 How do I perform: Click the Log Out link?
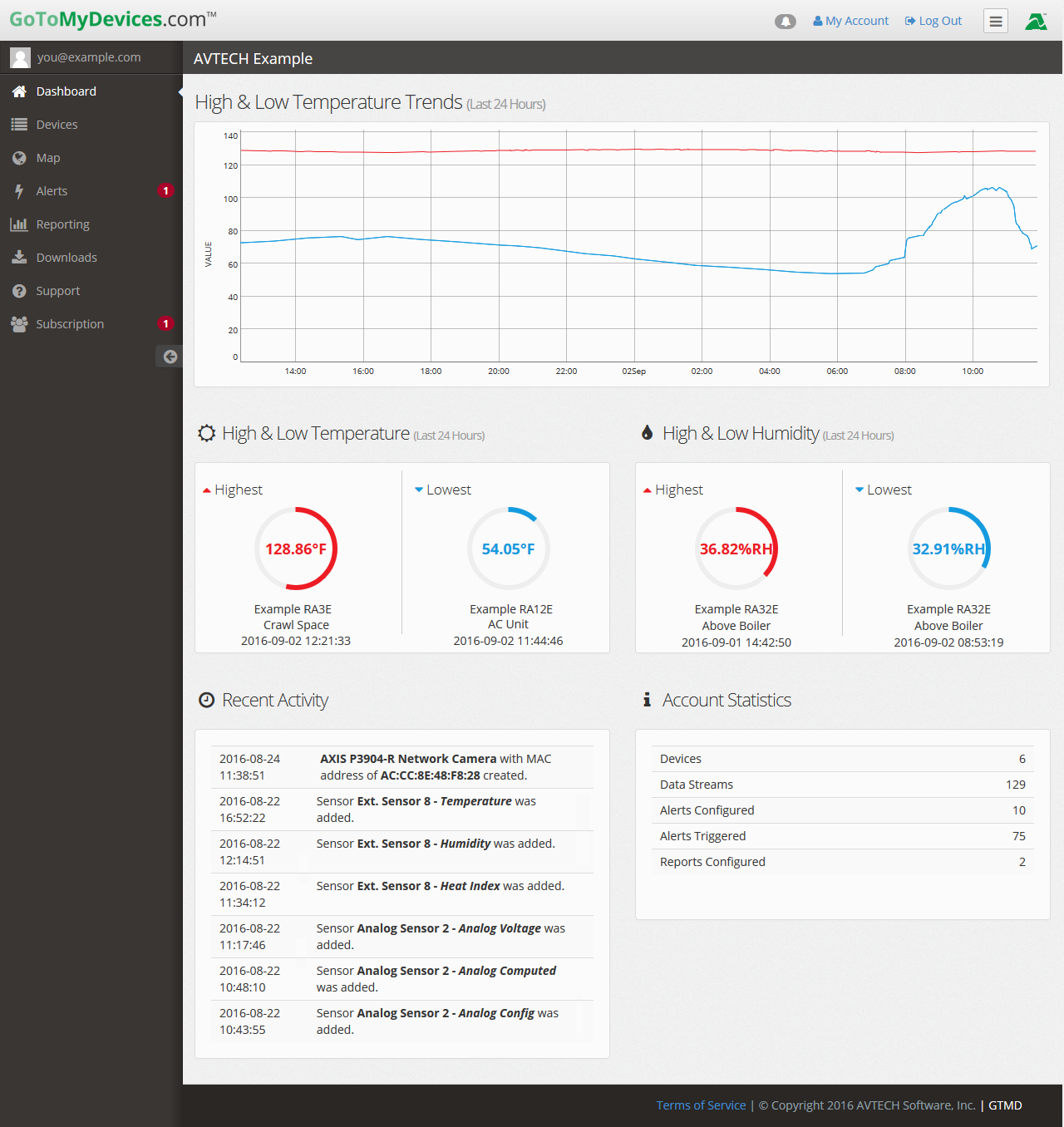pos(933,21)
